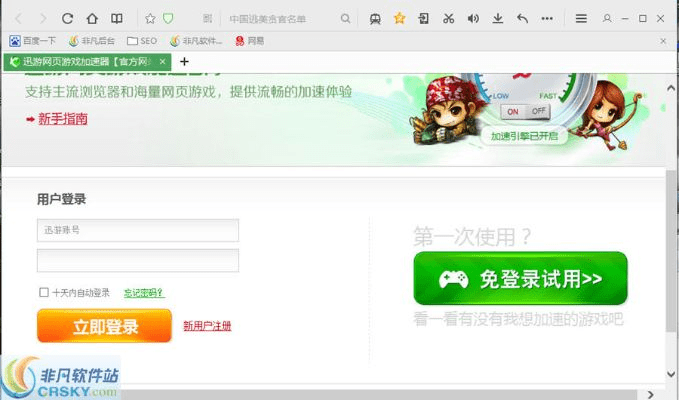Viewport: 679px width, 400px height.
Task: Click the yellow favorites star icon
Action: coord(399,18)
